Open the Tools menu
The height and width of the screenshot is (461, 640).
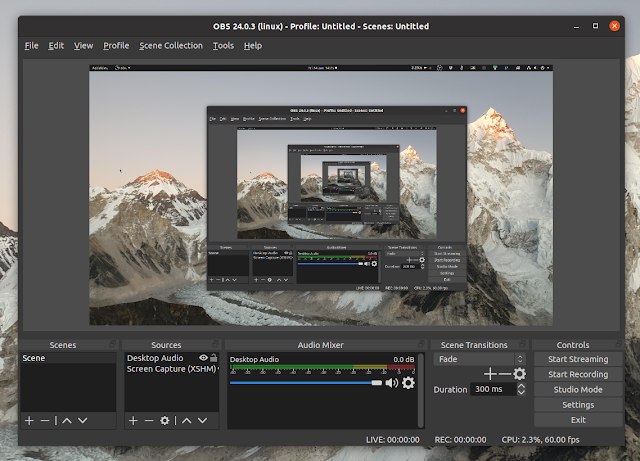click(x=223, y=45)
